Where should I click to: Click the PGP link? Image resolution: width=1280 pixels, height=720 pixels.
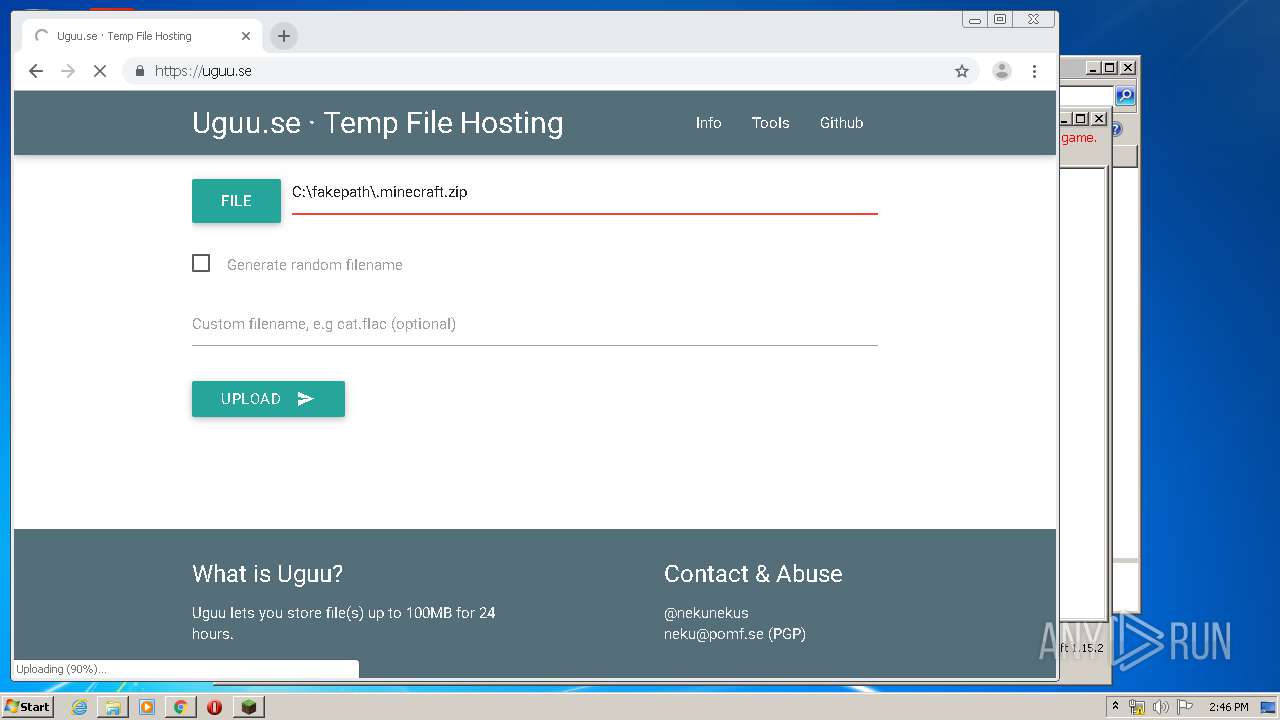tap(787, 634)
